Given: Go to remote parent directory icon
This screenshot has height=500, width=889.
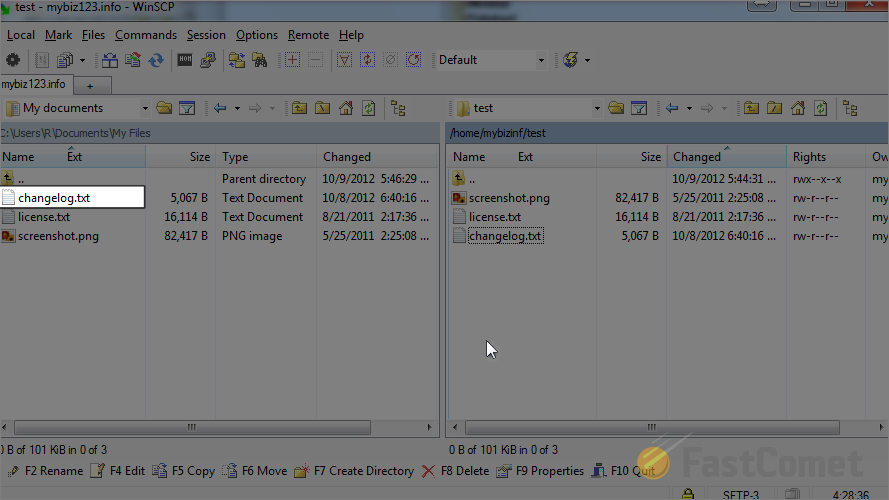Looking at the screenshot, I should 751,108.
